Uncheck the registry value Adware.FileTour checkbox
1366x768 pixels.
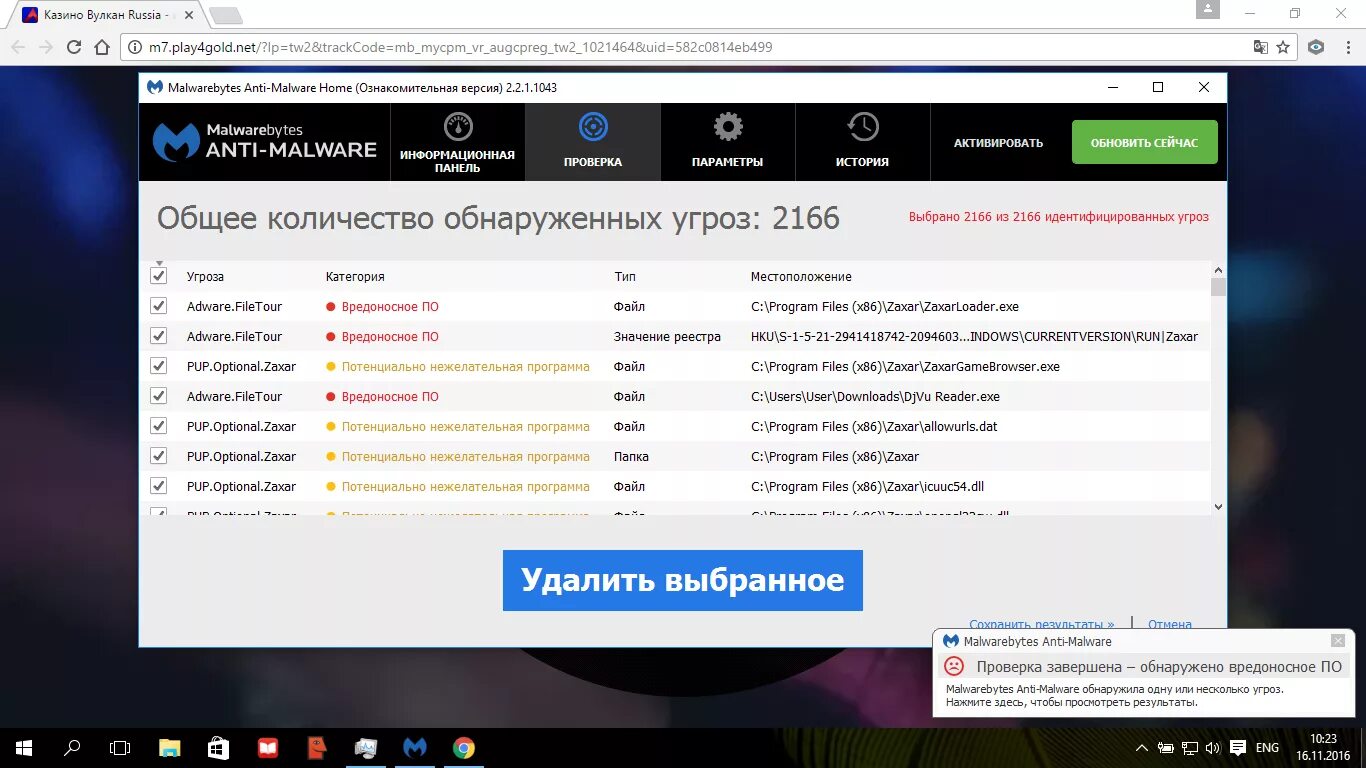(x=158, y=336)
